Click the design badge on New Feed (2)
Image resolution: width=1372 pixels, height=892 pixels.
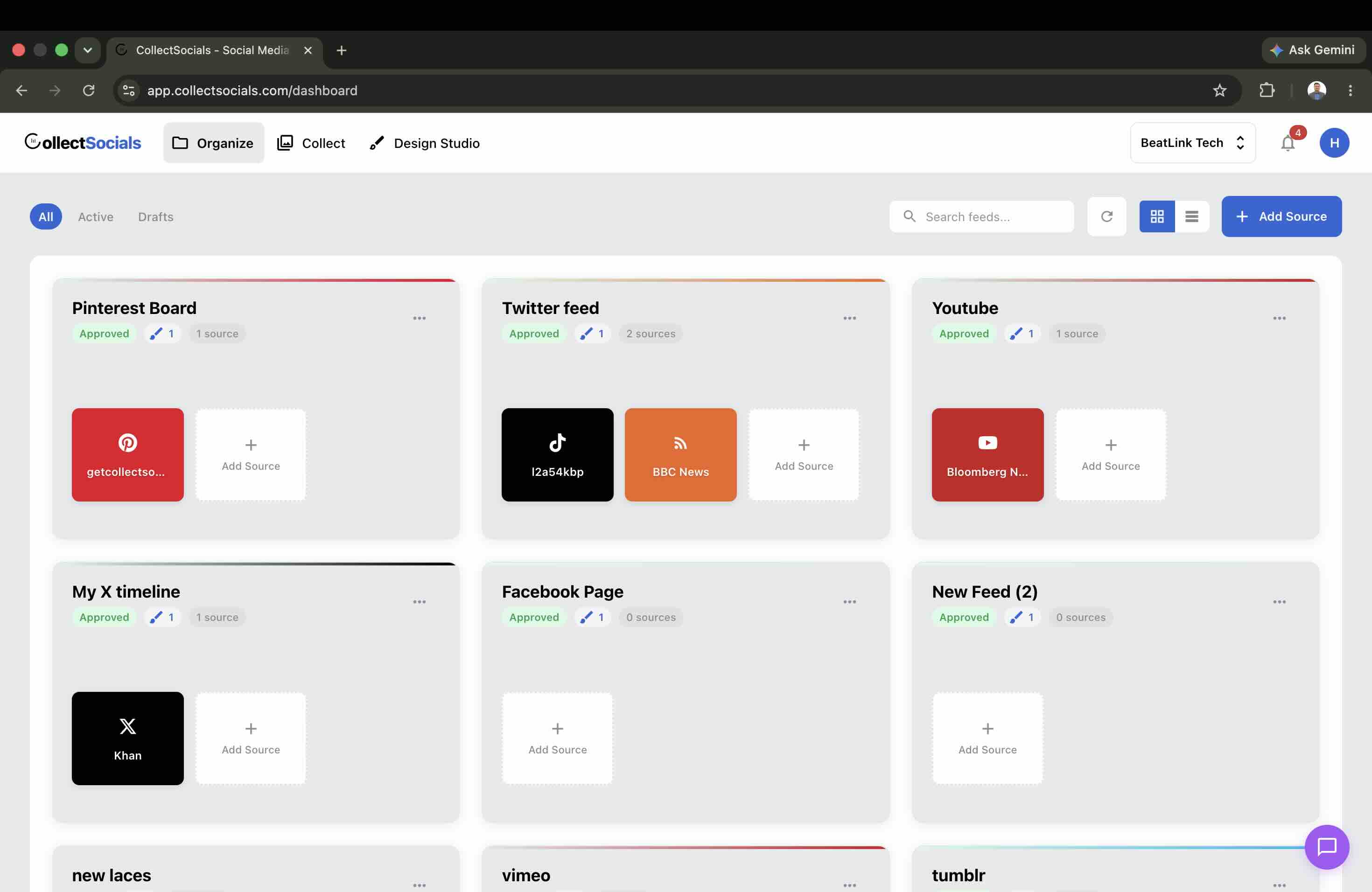(x=1022, y=617)
